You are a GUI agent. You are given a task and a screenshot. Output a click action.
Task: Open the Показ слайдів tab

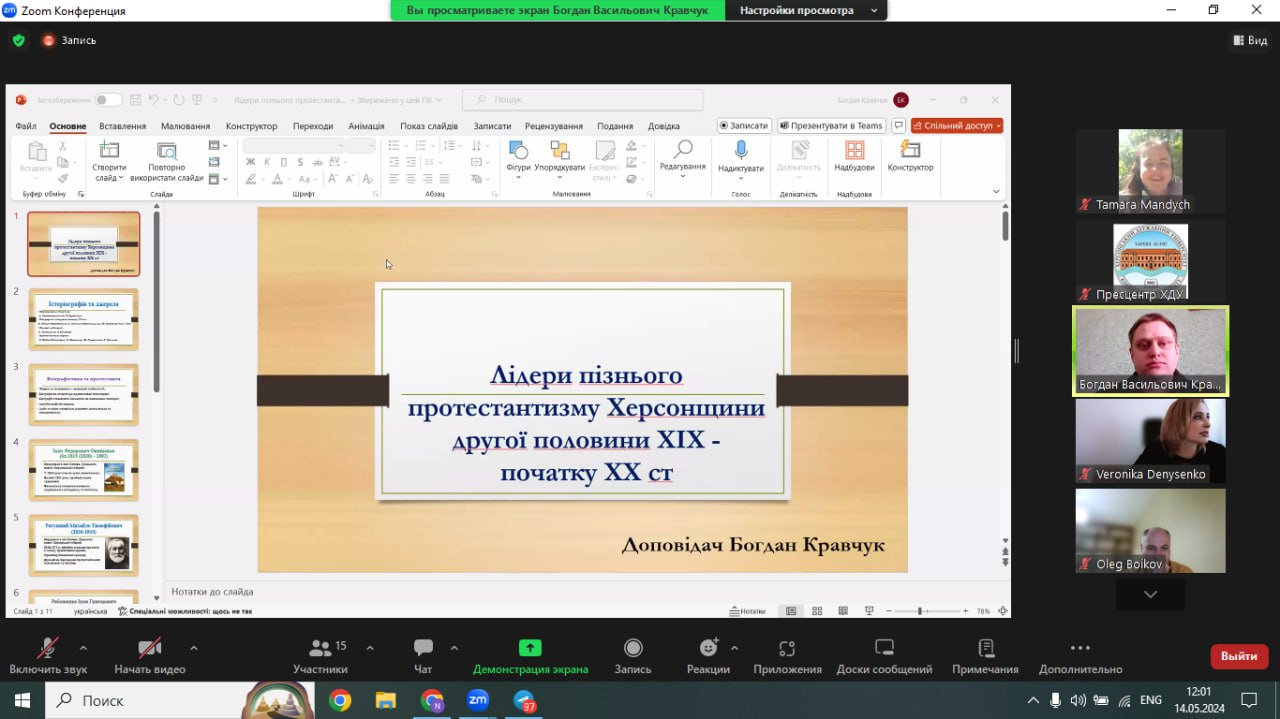(429, 126)
